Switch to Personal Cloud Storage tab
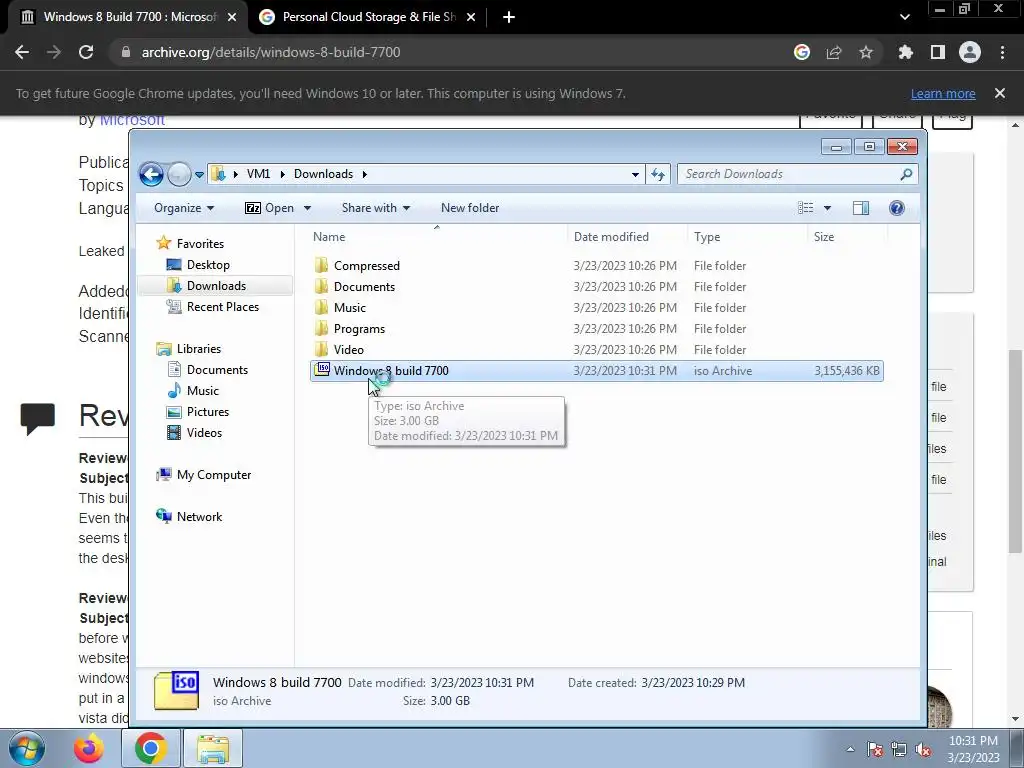1024x768 pixels. [368, 17]
